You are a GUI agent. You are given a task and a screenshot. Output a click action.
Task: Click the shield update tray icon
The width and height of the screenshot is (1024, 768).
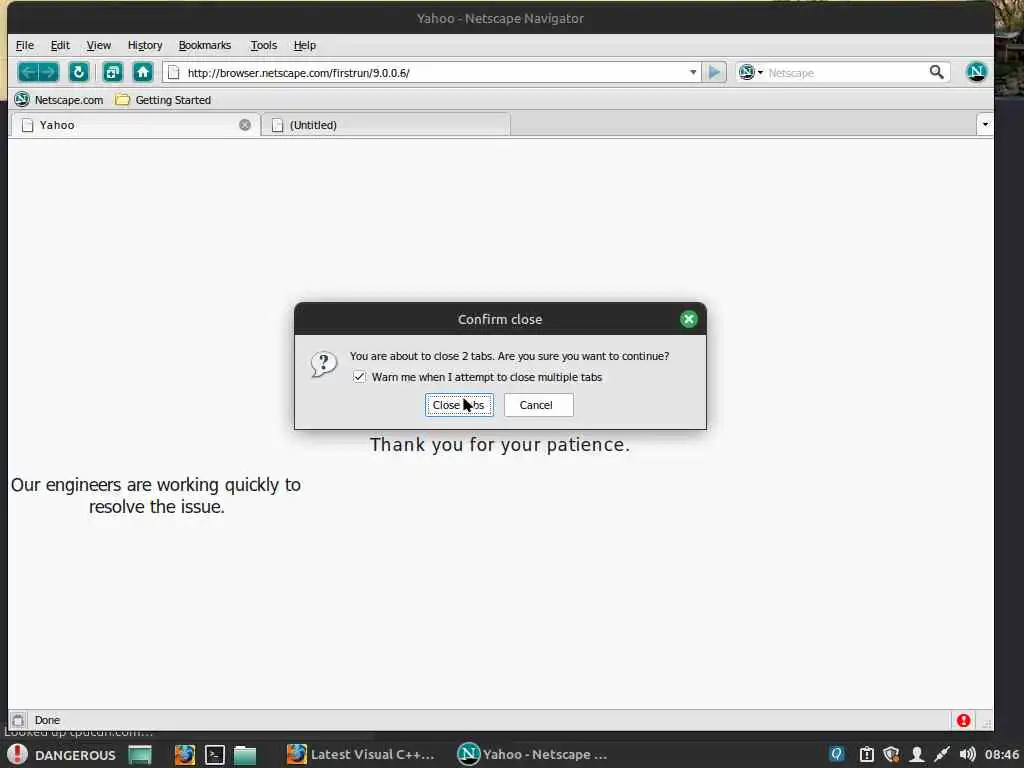coord(891,754)
